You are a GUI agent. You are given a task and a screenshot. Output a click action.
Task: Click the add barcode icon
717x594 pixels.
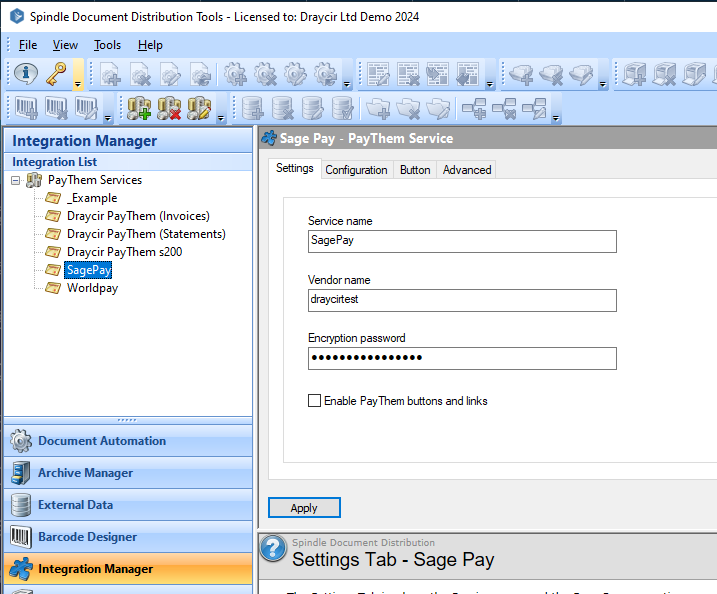[x=26, y=108]
